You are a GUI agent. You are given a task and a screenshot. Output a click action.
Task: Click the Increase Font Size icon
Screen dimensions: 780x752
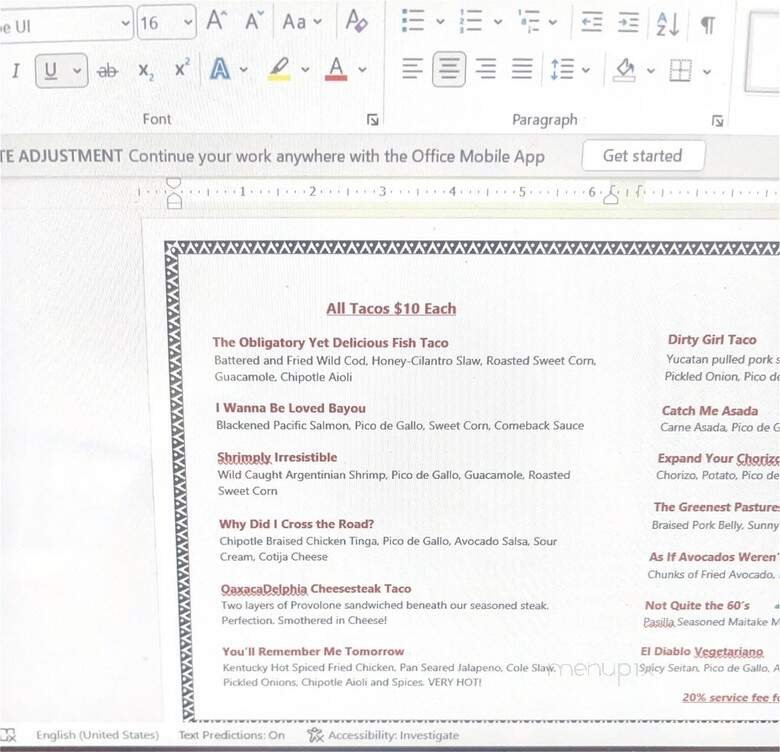(216, 21)
